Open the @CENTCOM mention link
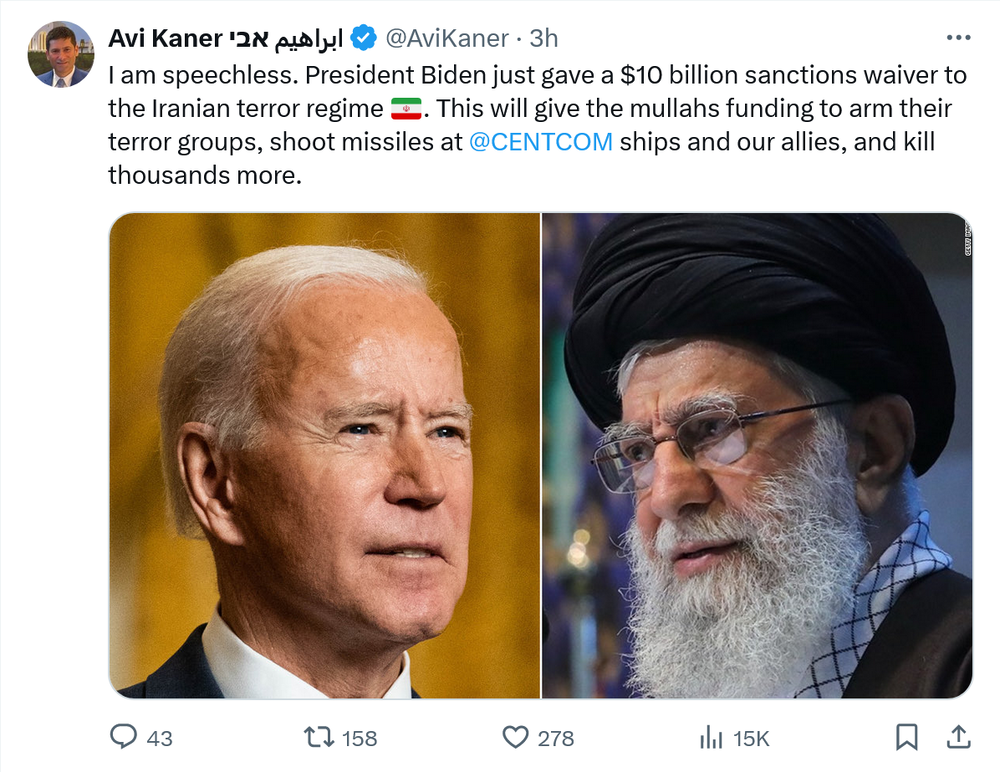 [540, 141]
